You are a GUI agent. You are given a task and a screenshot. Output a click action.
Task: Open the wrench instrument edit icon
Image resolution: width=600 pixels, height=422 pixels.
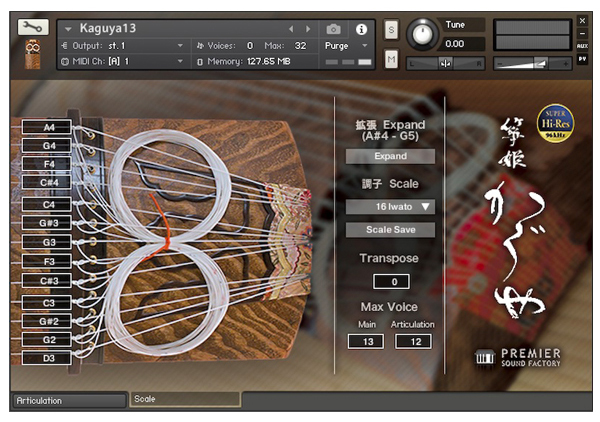point(33,27)
